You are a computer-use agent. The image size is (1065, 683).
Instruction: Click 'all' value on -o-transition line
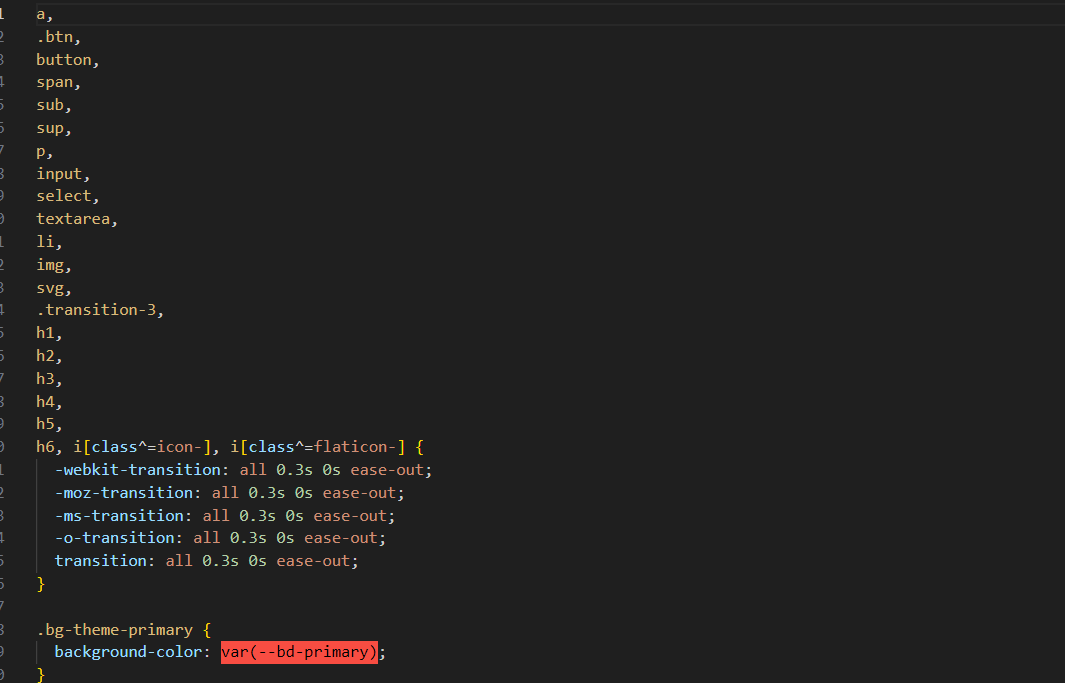(x=207, y=538)
